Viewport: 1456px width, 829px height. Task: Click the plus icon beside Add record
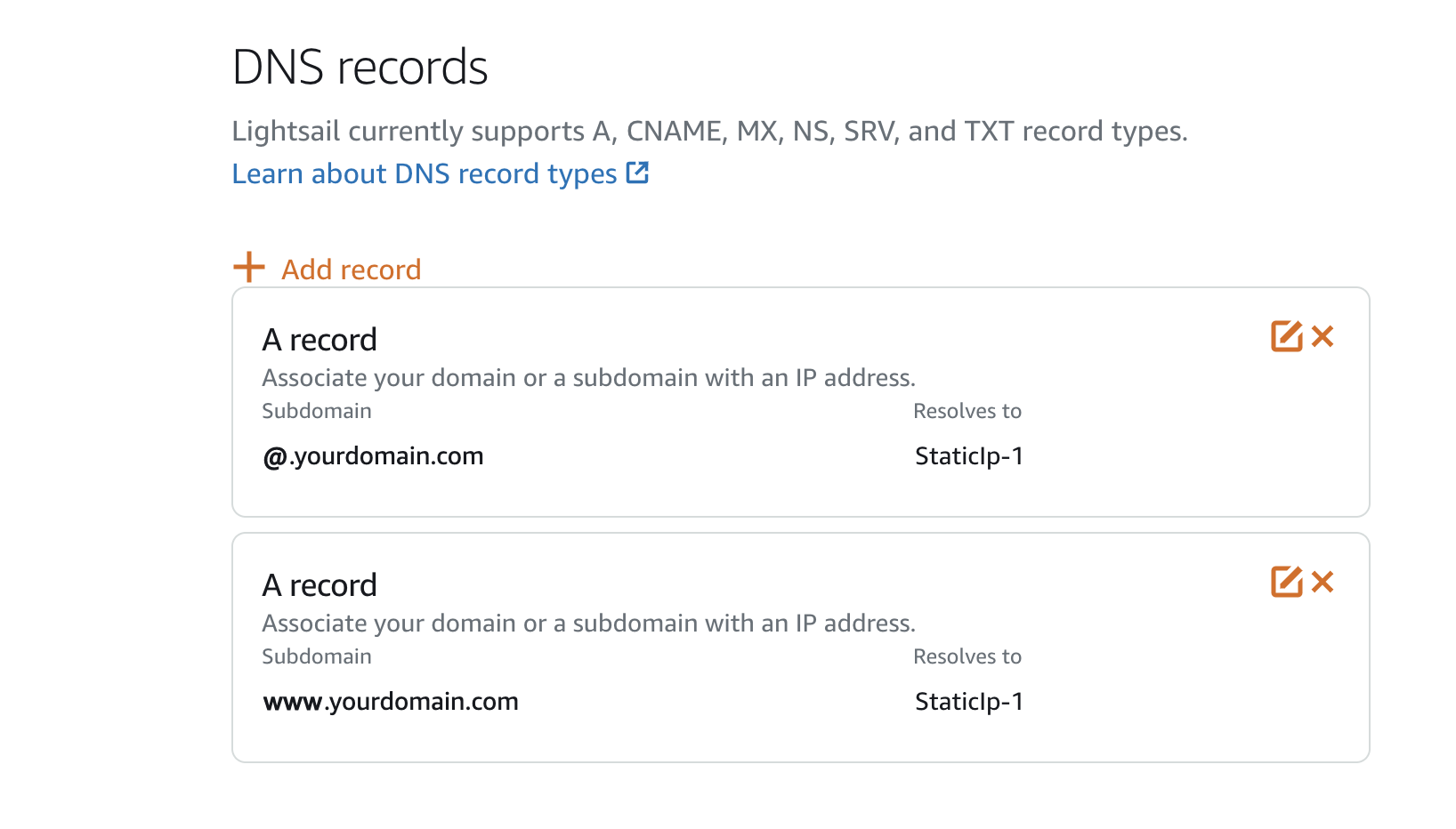point(249,267)
